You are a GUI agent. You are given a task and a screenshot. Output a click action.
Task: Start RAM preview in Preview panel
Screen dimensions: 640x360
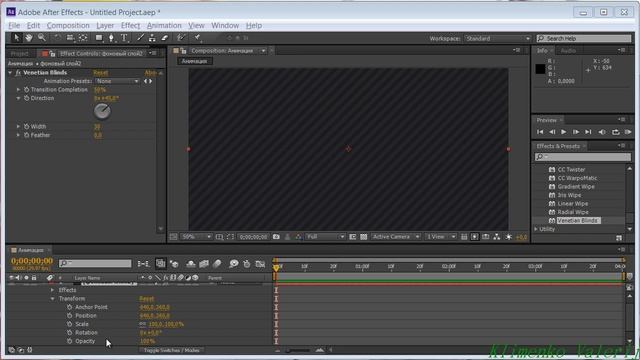click(x=628, y=132)
